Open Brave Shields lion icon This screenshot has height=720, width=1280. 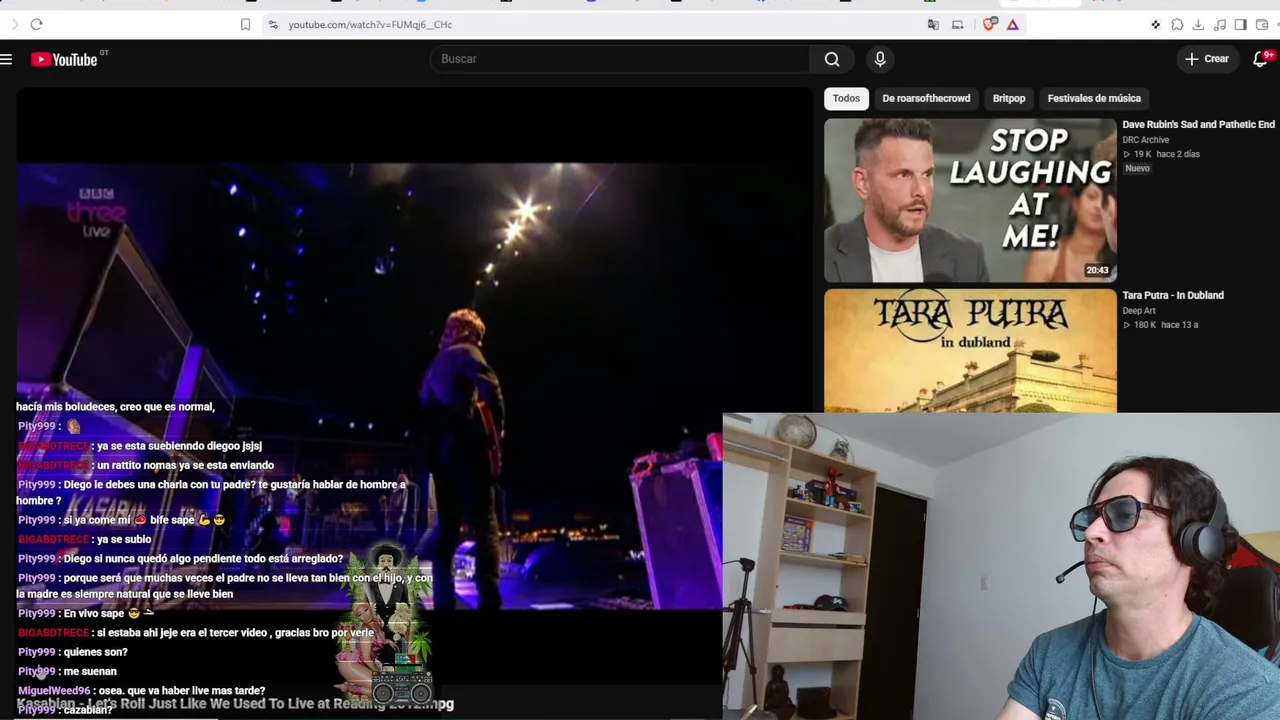pyautogui.click(x=989, y=24)
